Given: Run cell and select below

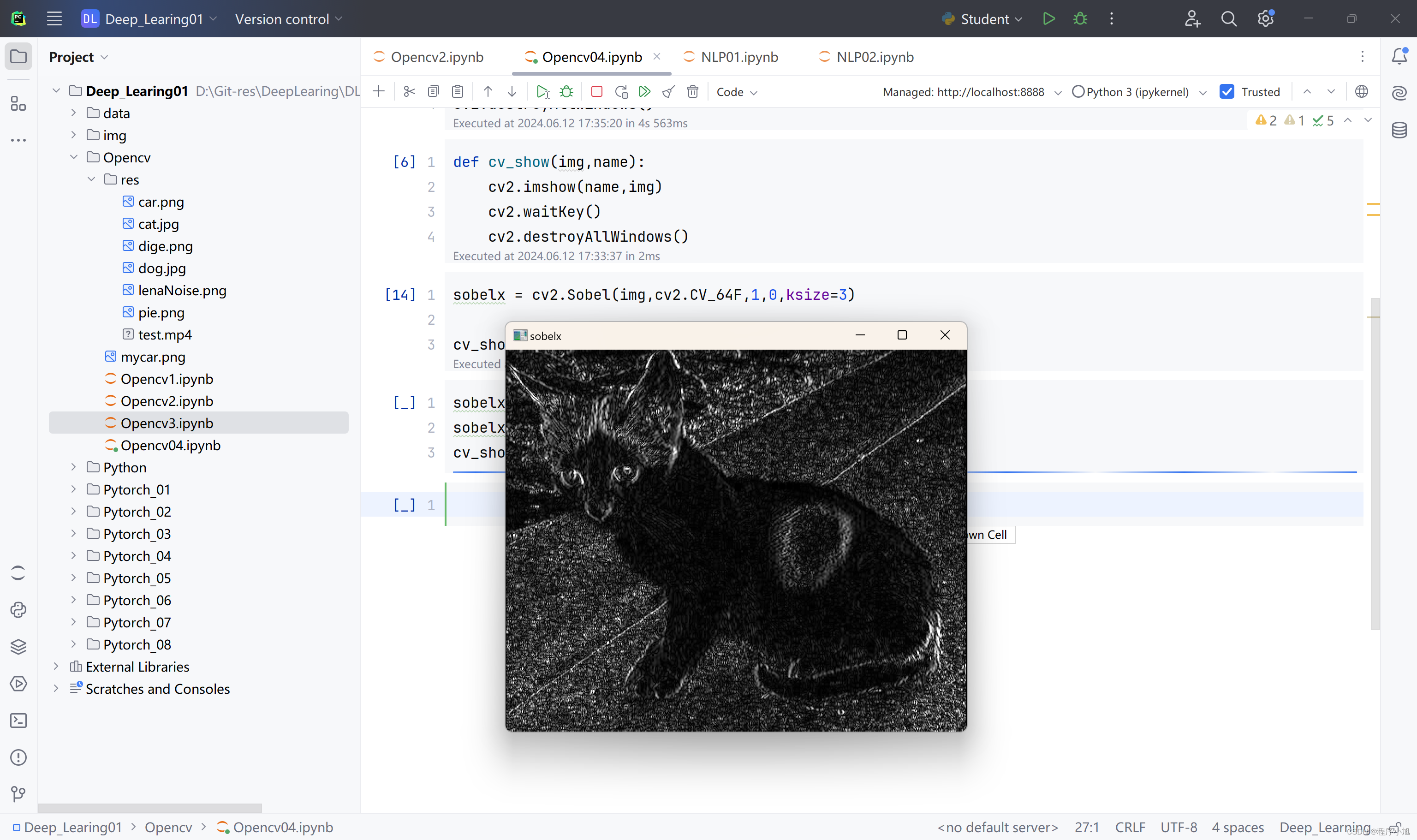Looking at the screenshot, I should tap(543, 91).
